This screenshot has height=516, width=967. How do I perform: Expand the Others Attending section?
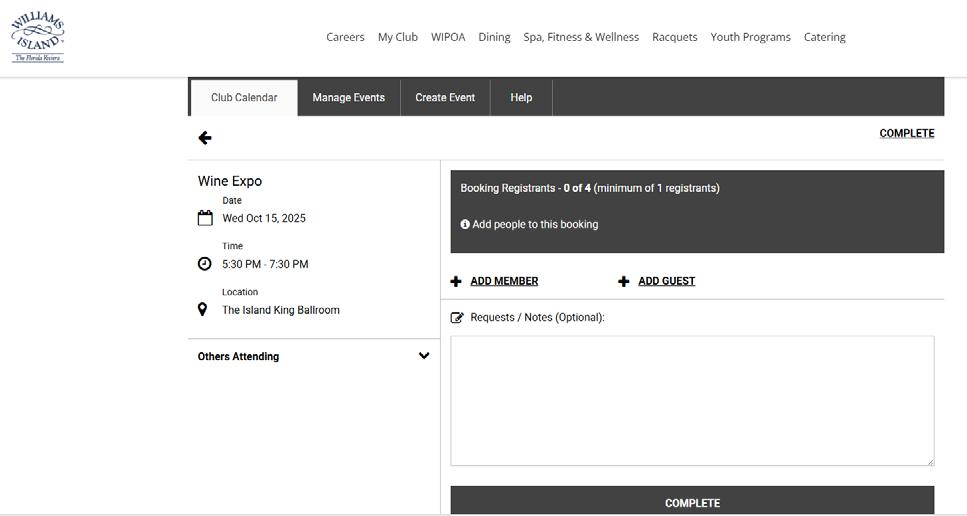[424, 356]
